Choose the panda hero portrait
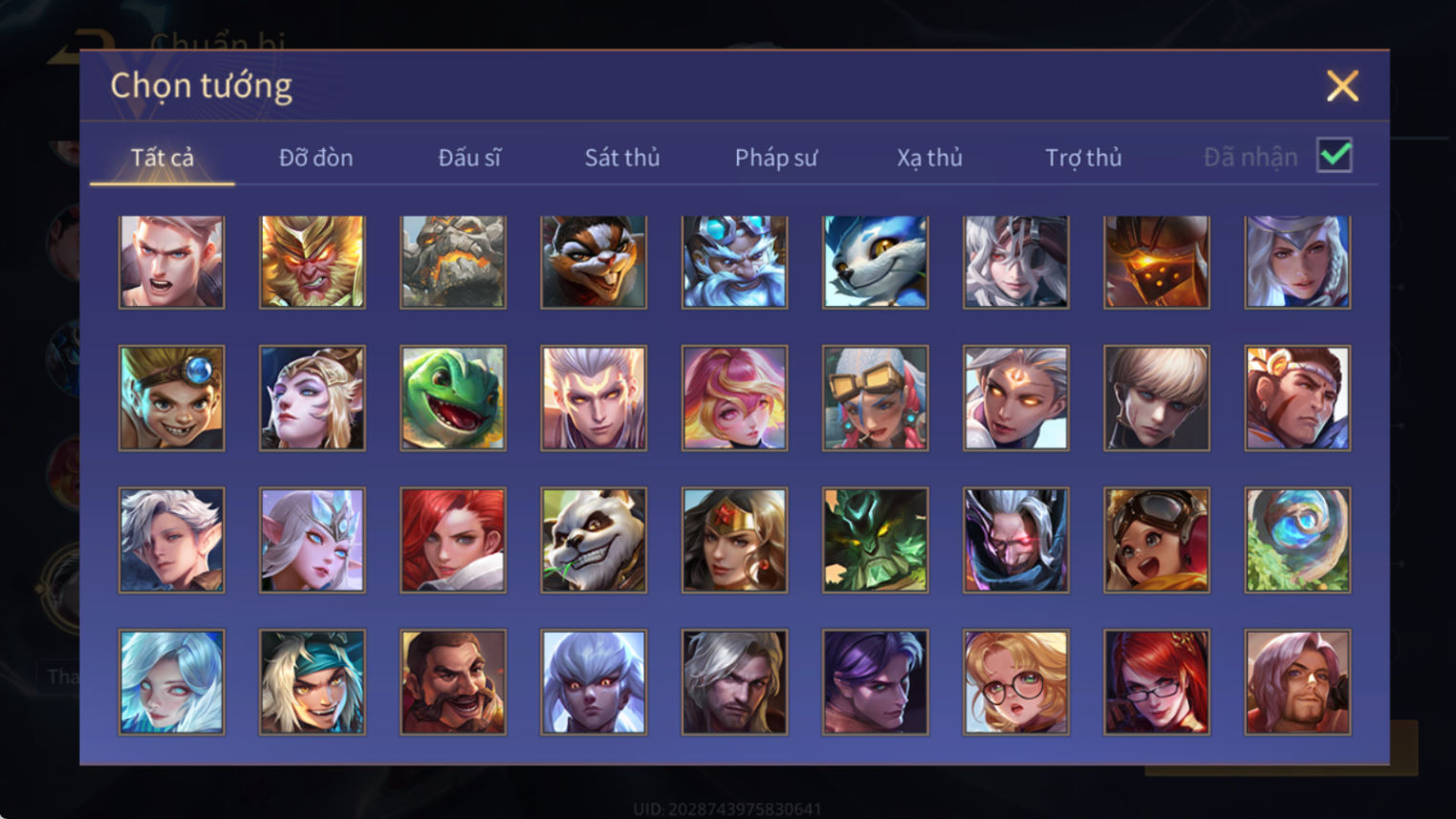The width and height of the screenshot is (1456, 819). 593,540
